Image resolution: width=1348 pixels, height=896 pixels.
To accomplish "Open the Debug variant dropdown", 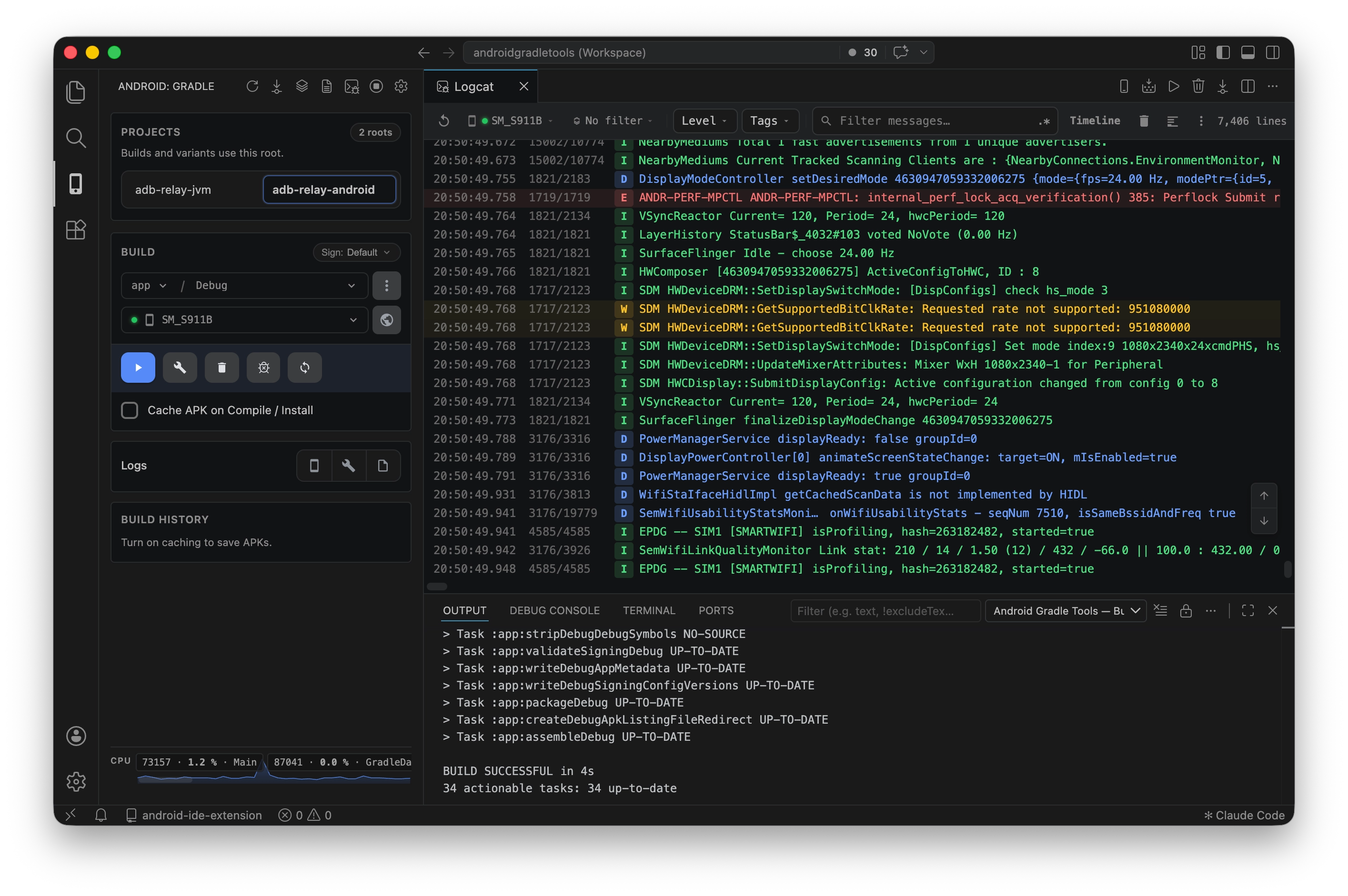I will pyautogui.click(x=275, y=285).
